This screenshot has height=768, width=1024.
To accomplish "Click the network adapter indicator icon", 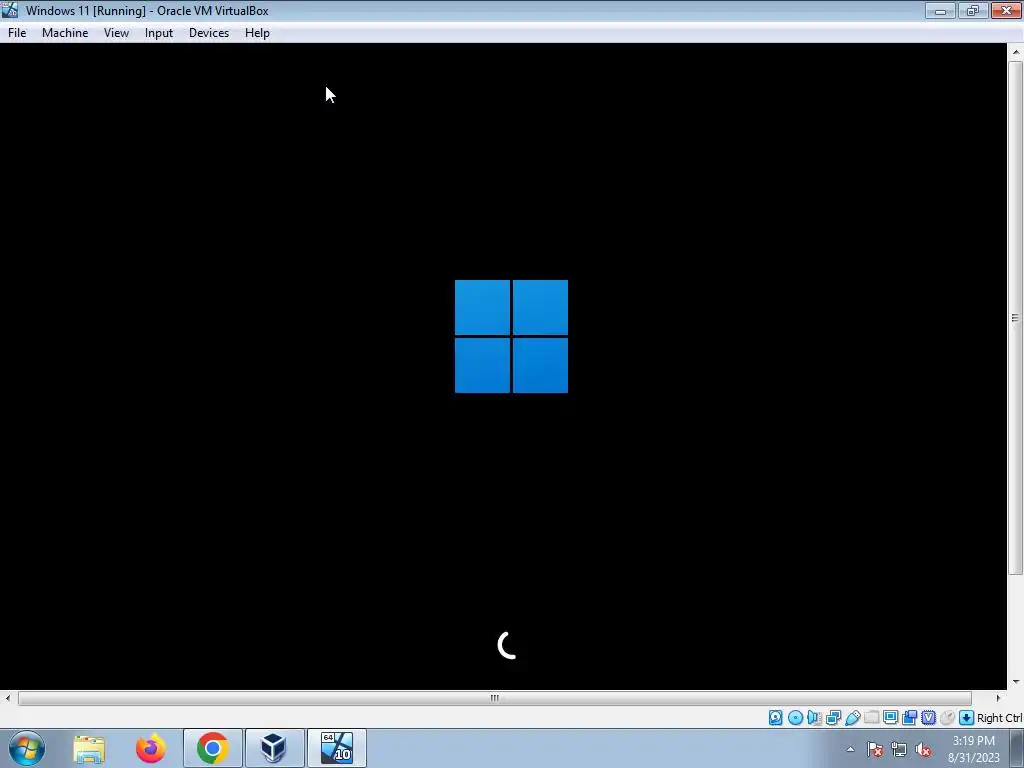I will pyautogui.click(x=833, y=718).
